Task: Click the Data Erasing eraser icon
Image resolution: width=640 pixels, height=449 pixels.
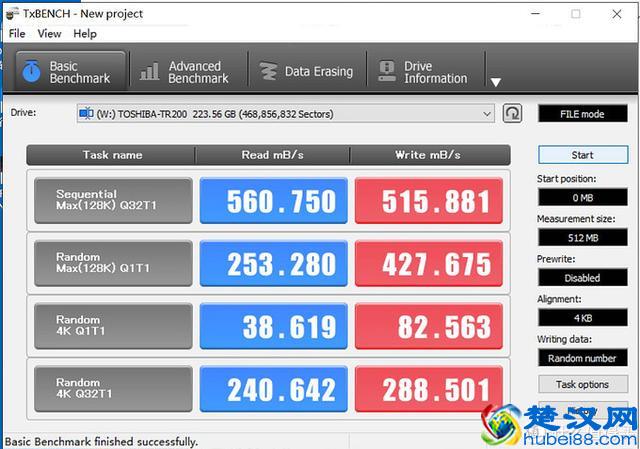Action: point(267,72)
